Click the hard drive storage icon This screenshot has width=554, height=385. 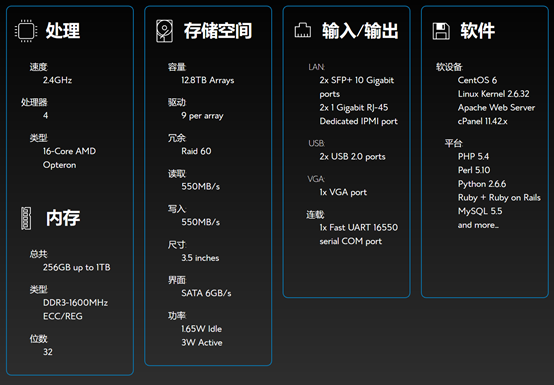[x=165, y=31]
